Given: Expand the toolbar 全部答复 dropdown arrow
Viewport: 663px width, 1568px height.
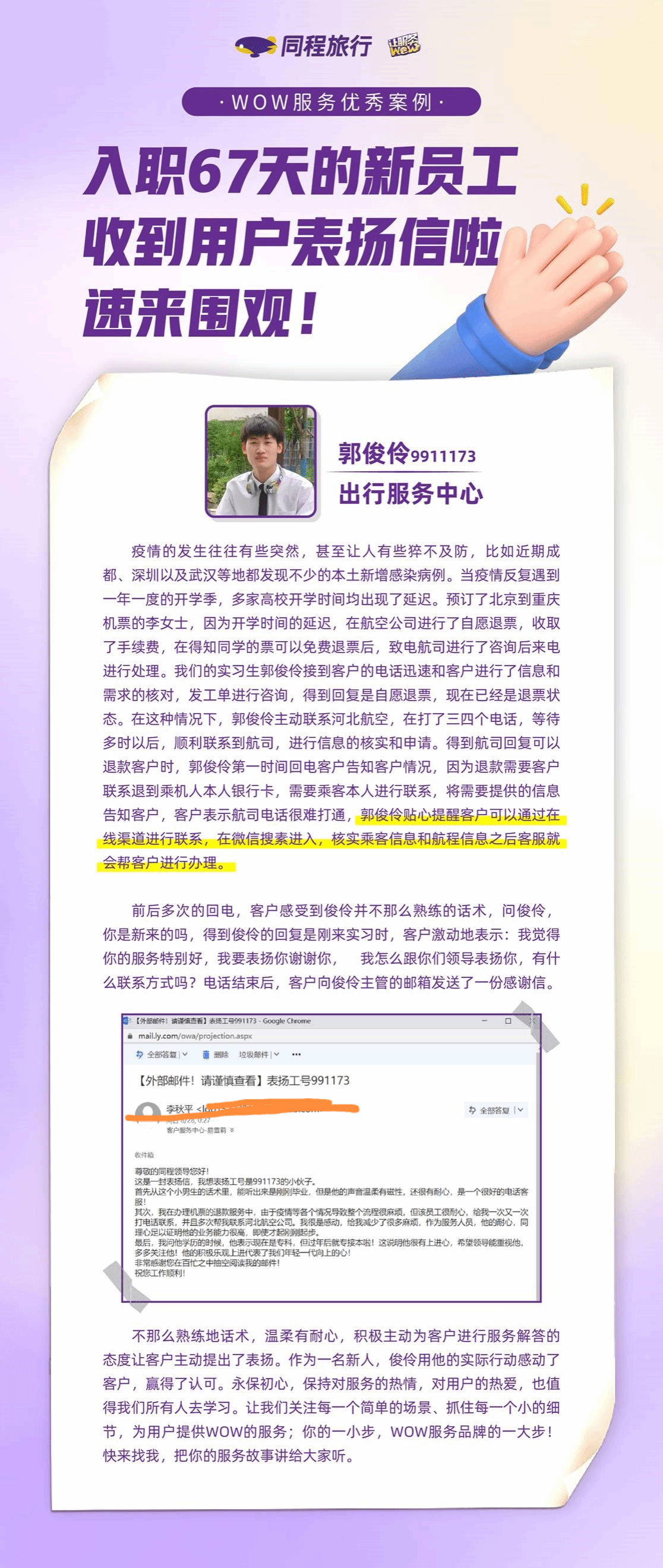Looking at the screenshot, I should pyautogui.click(x=185, y=1054).
